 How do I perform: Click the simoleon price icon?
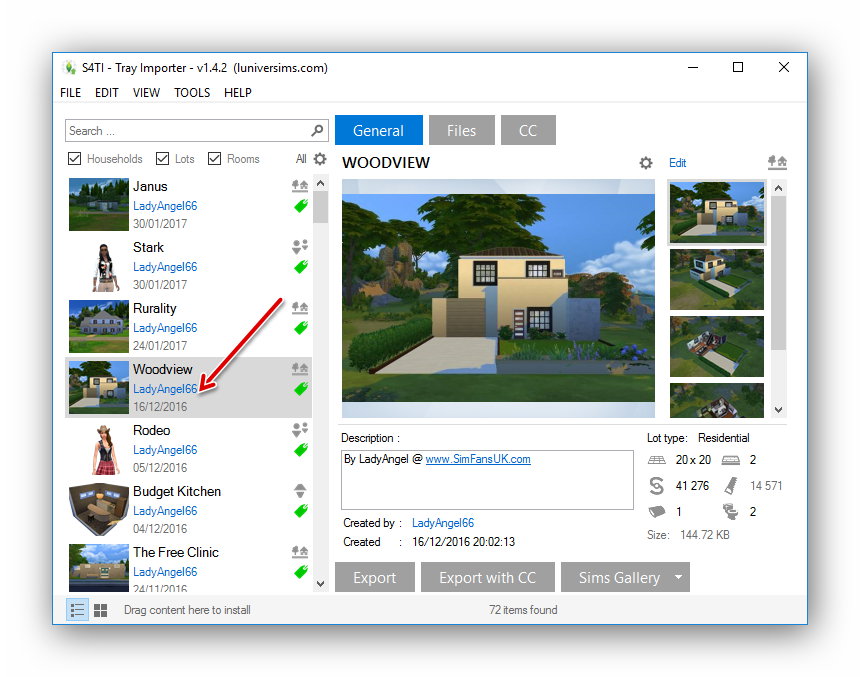click(x=657, y=486)
